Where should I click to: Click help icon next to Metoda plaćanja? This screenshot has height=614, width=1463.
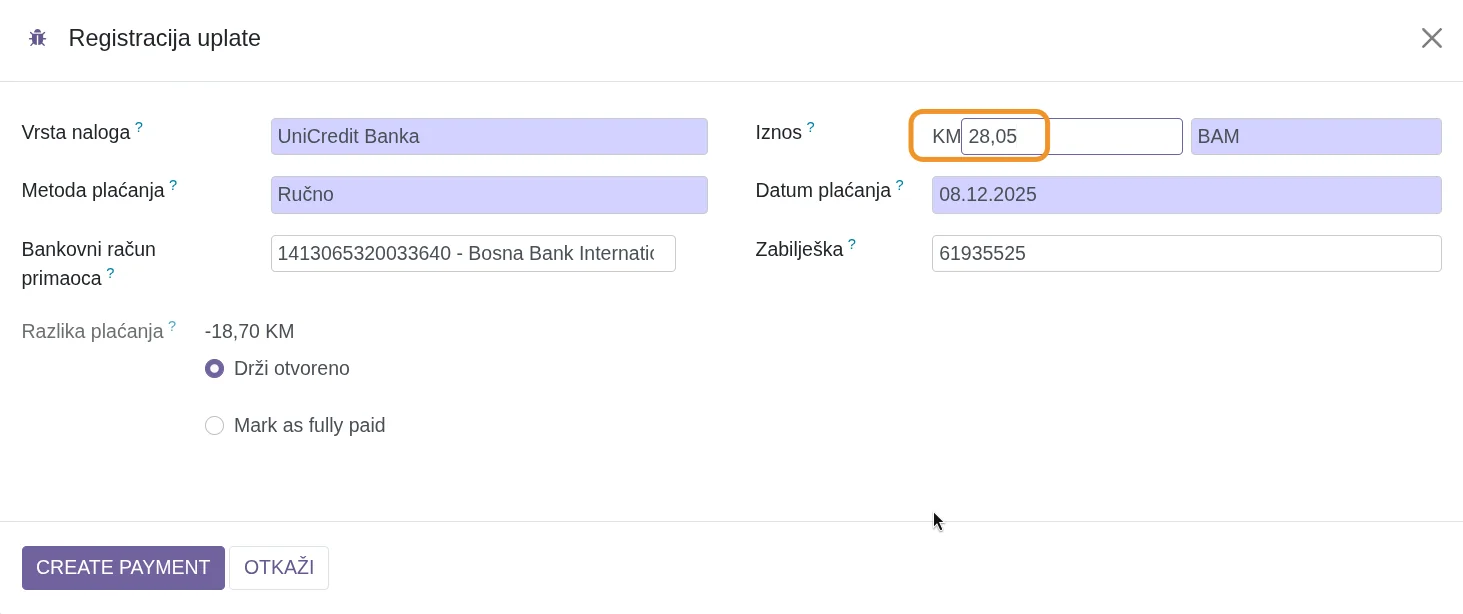pos(173,185)
